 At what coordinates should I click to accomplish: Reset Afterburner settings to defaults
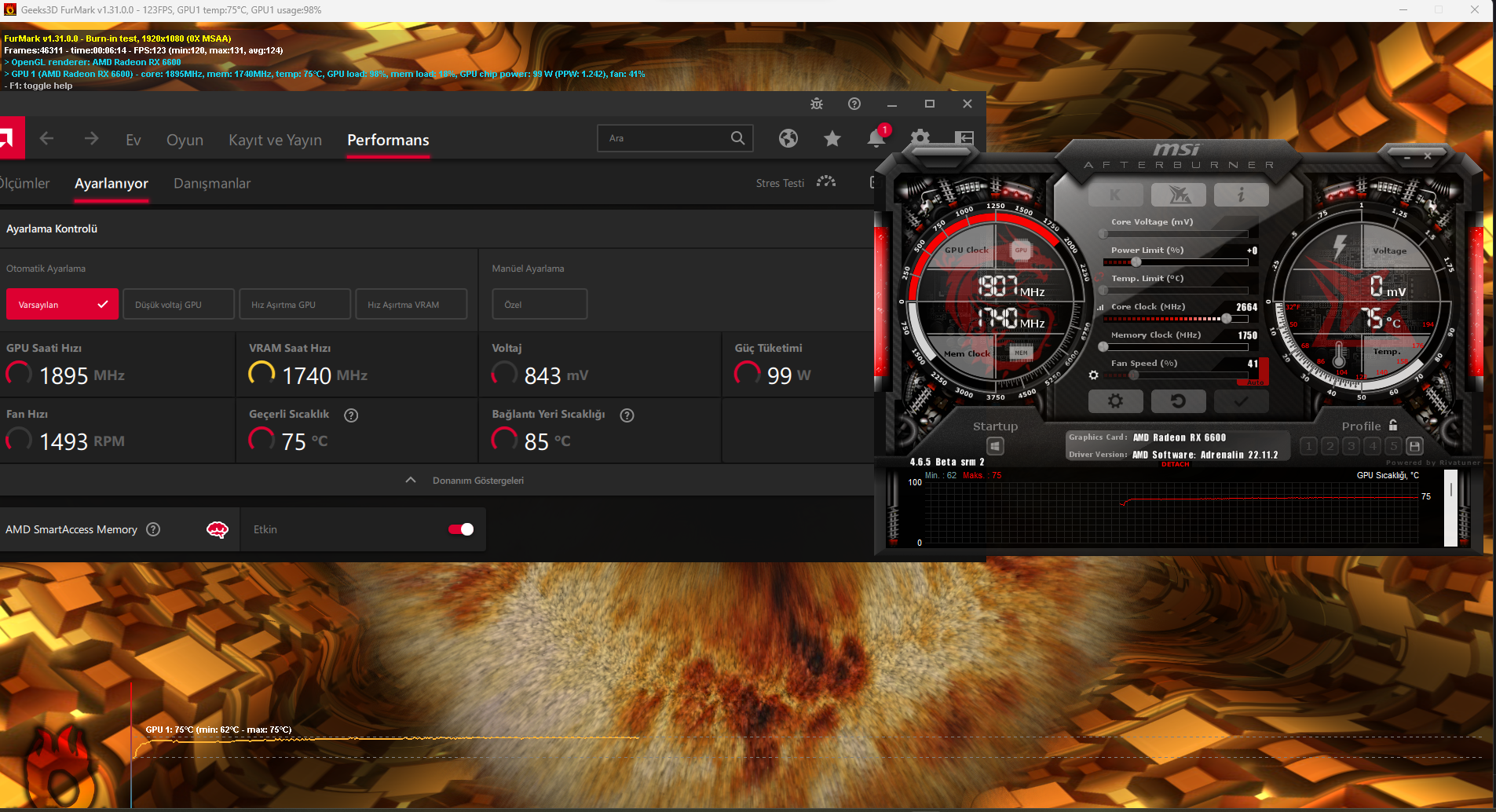[1178, 401]
